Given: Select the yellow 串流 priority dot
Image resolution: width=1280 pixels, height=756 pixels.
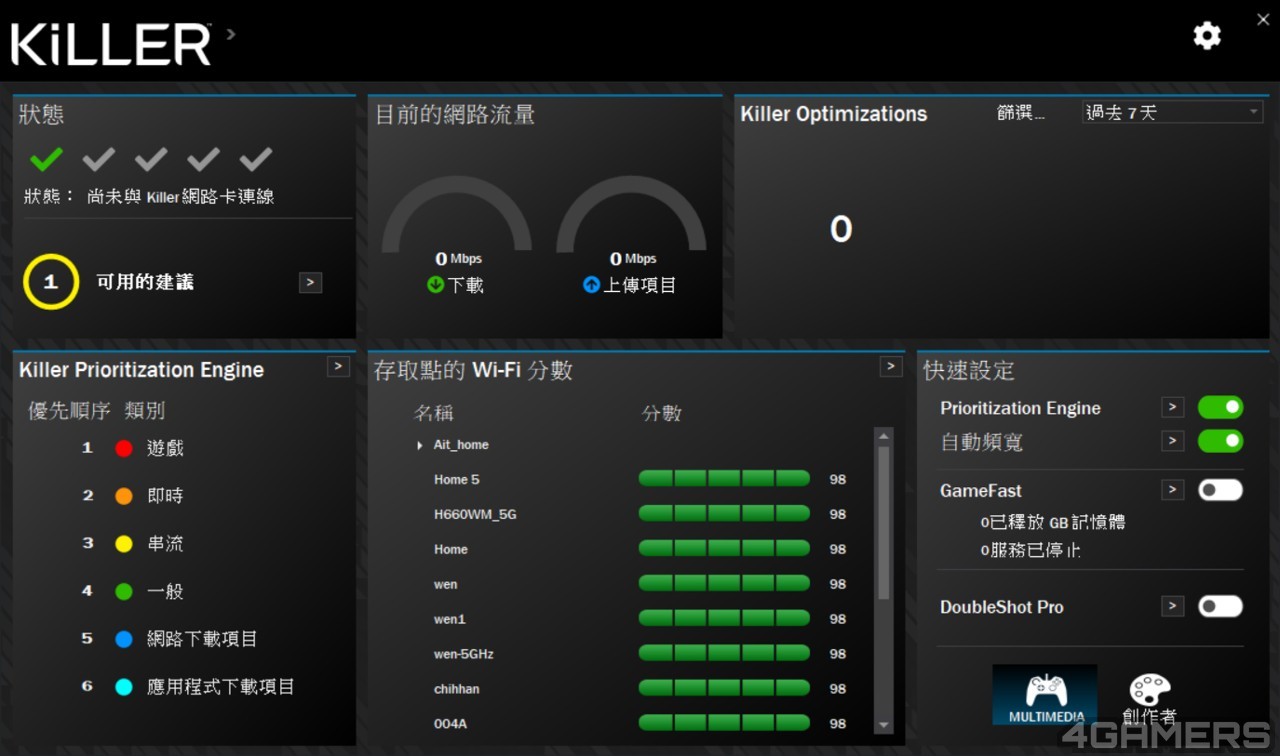Looking at the screenshot, I should point(124,544).
